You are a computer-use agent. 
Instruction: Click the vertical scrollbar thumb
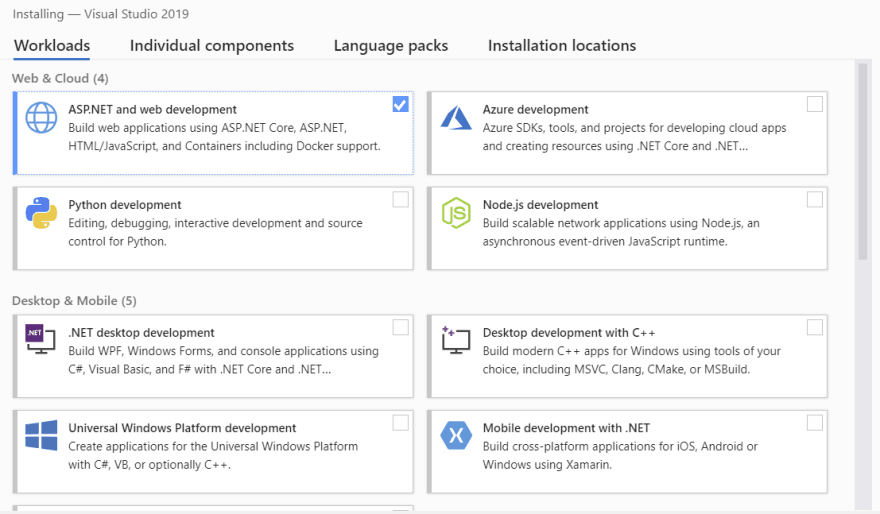863,162
